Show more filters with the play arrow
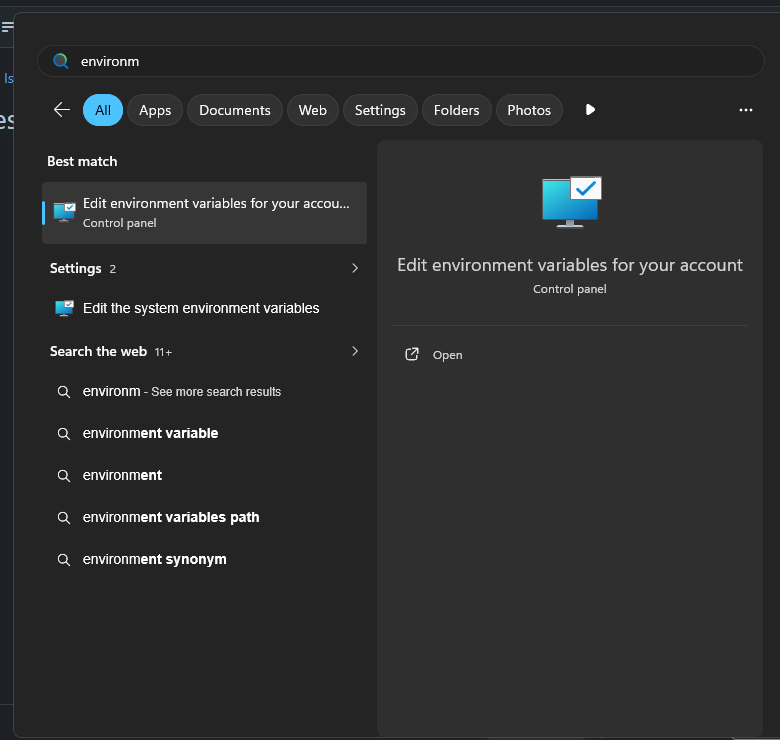This screenshot has width=780, height=740. (590, 109)
